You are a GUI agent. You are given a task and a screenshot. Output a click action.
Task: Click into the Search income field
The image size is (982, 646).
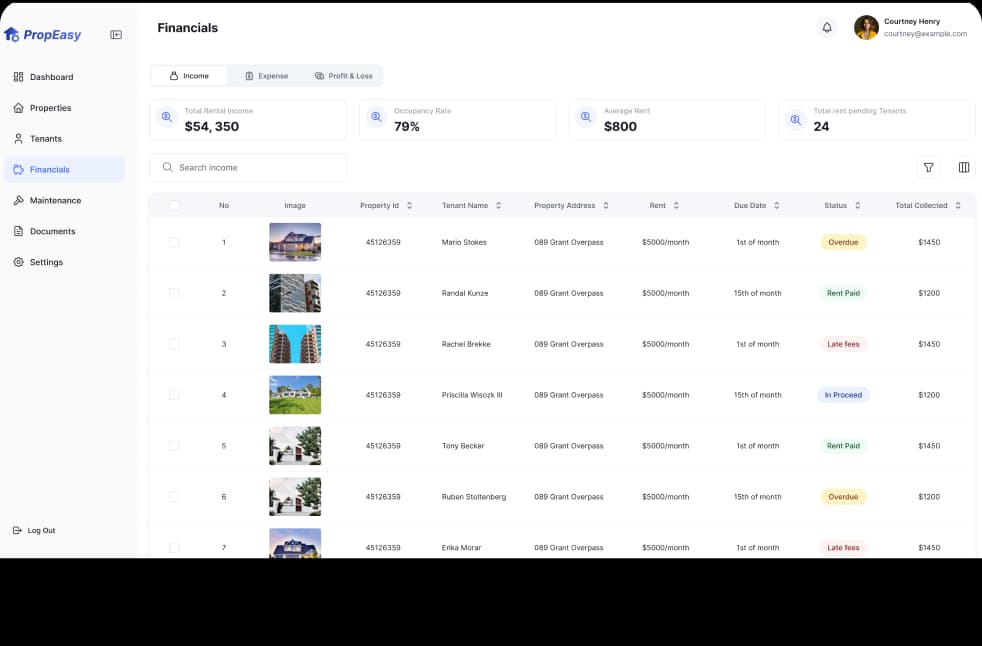(248, 167)
